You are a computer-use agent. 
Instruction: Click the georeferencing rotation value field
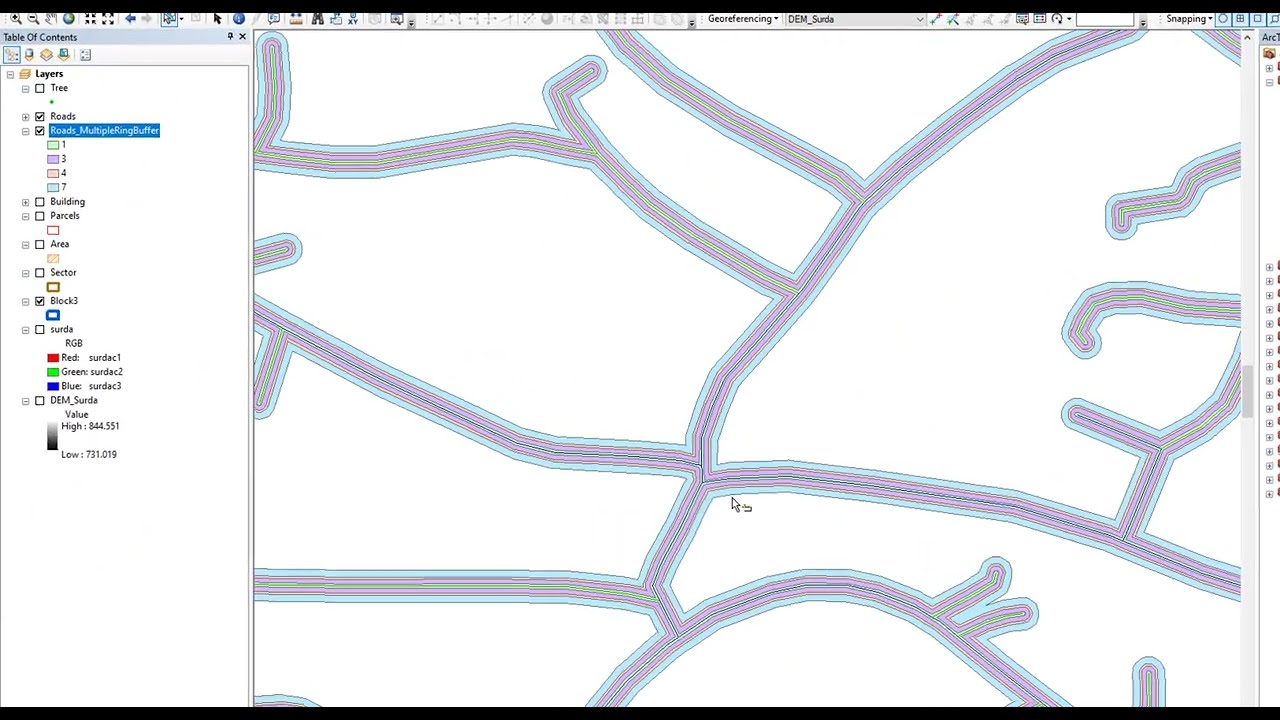pyautogui.click(x=1105, y=19)
